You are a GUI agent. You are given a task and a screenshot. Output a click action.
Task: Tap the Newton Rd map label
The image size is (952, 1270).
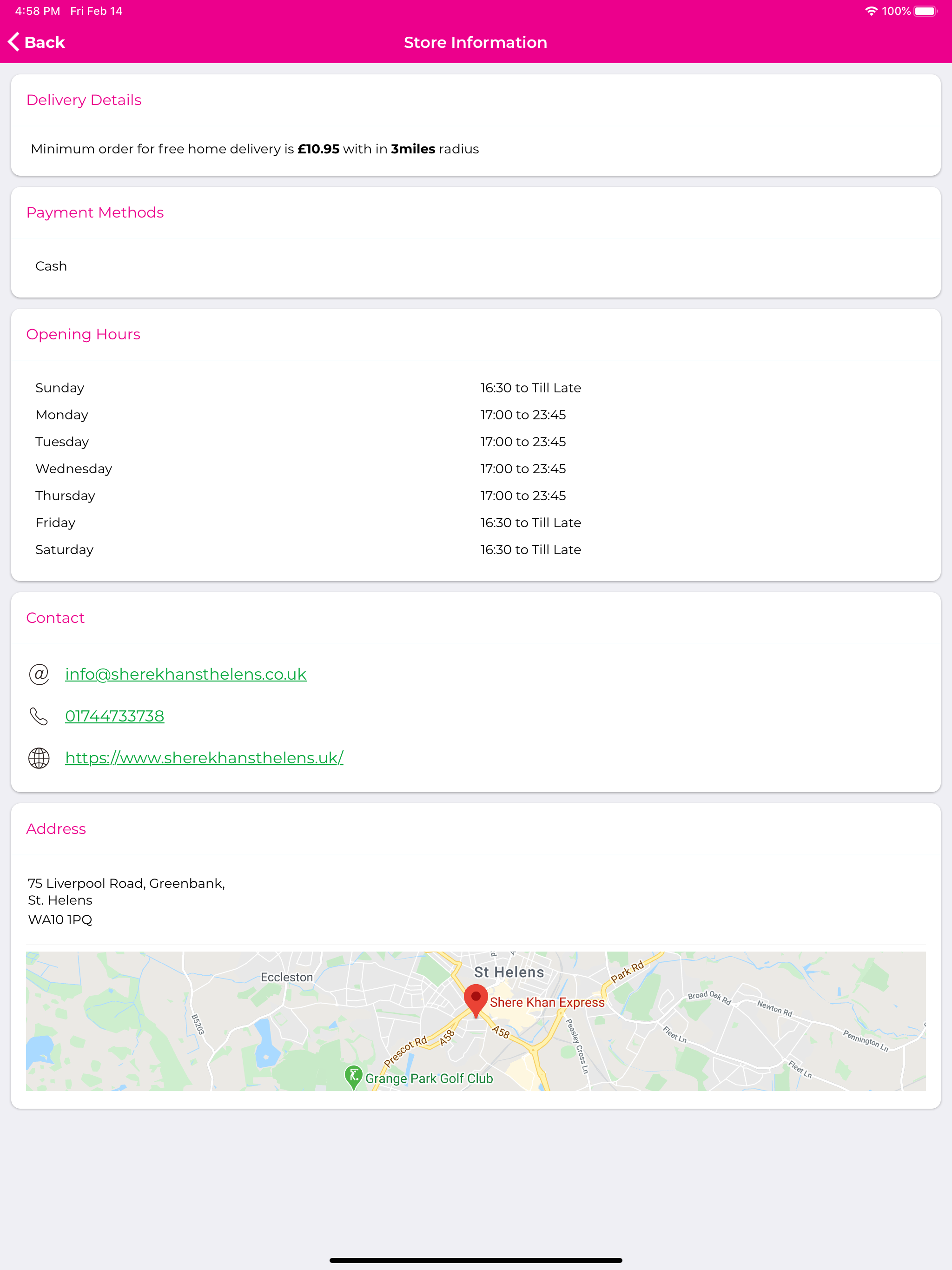pos(774,1009)
